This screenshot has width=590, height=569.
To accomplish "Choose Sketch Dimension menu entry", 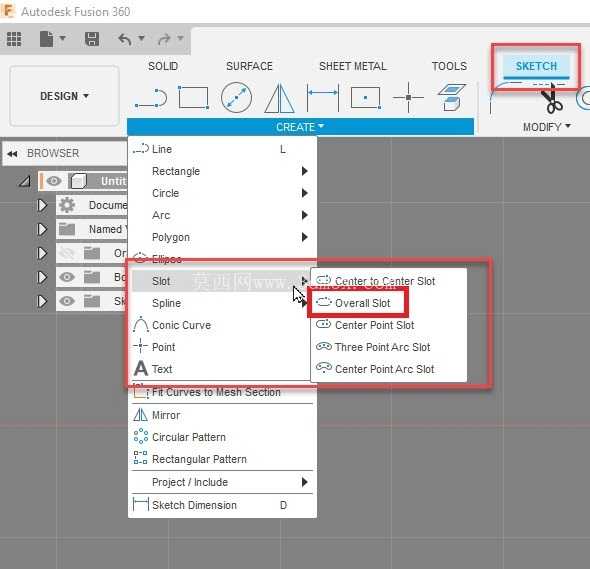I will click(222, 505).
